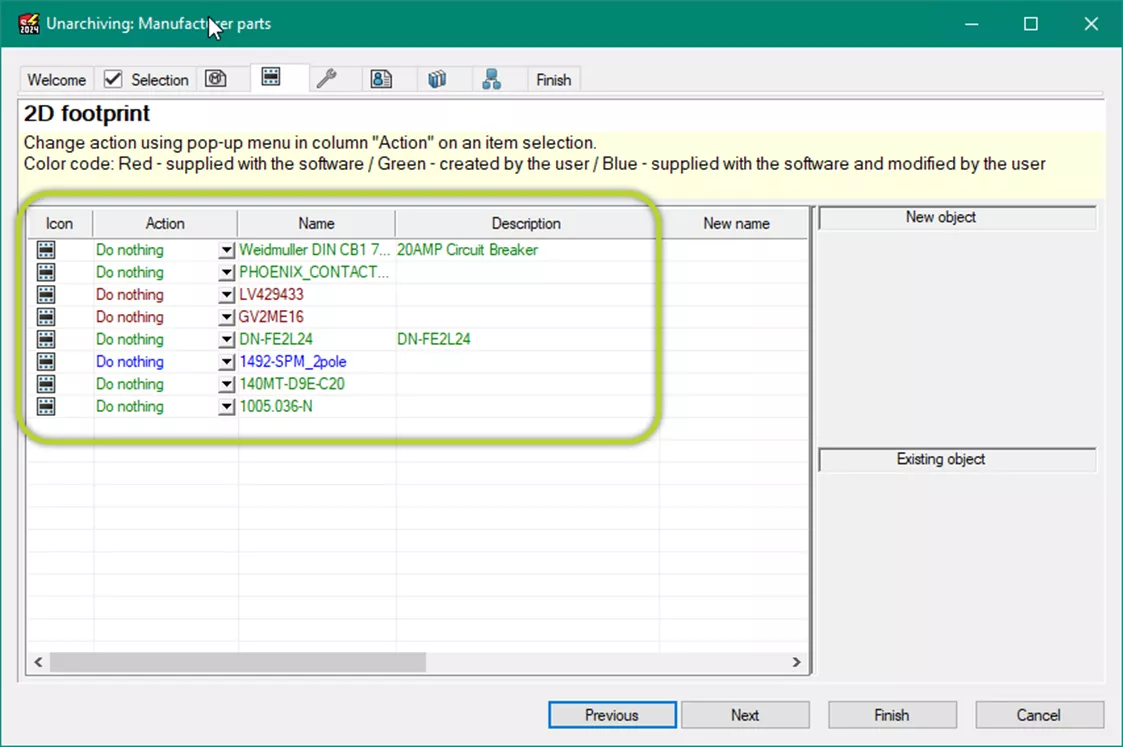Switch to the Finish tab
1123x747 pixels.
553,79
